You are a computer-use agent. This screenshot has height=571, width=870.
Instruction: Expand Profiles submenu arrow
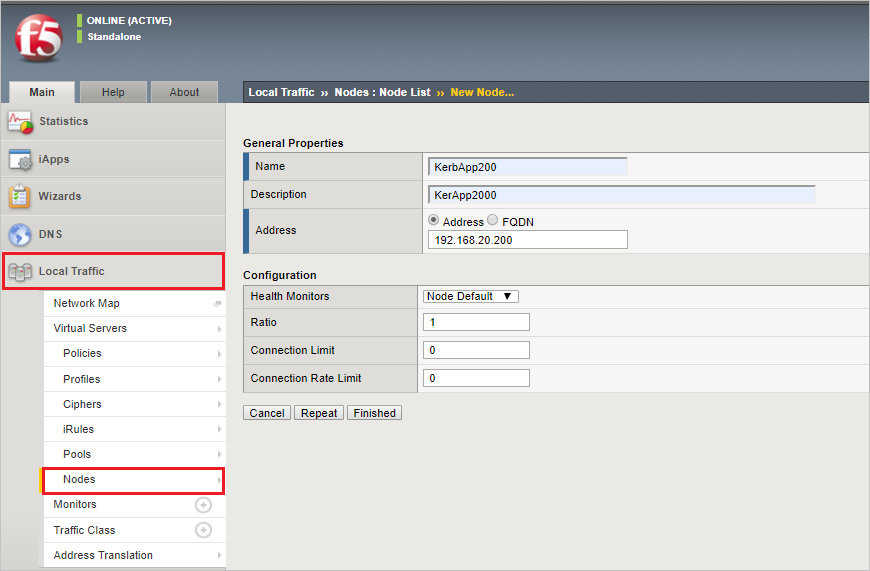[x=219, y=380]
